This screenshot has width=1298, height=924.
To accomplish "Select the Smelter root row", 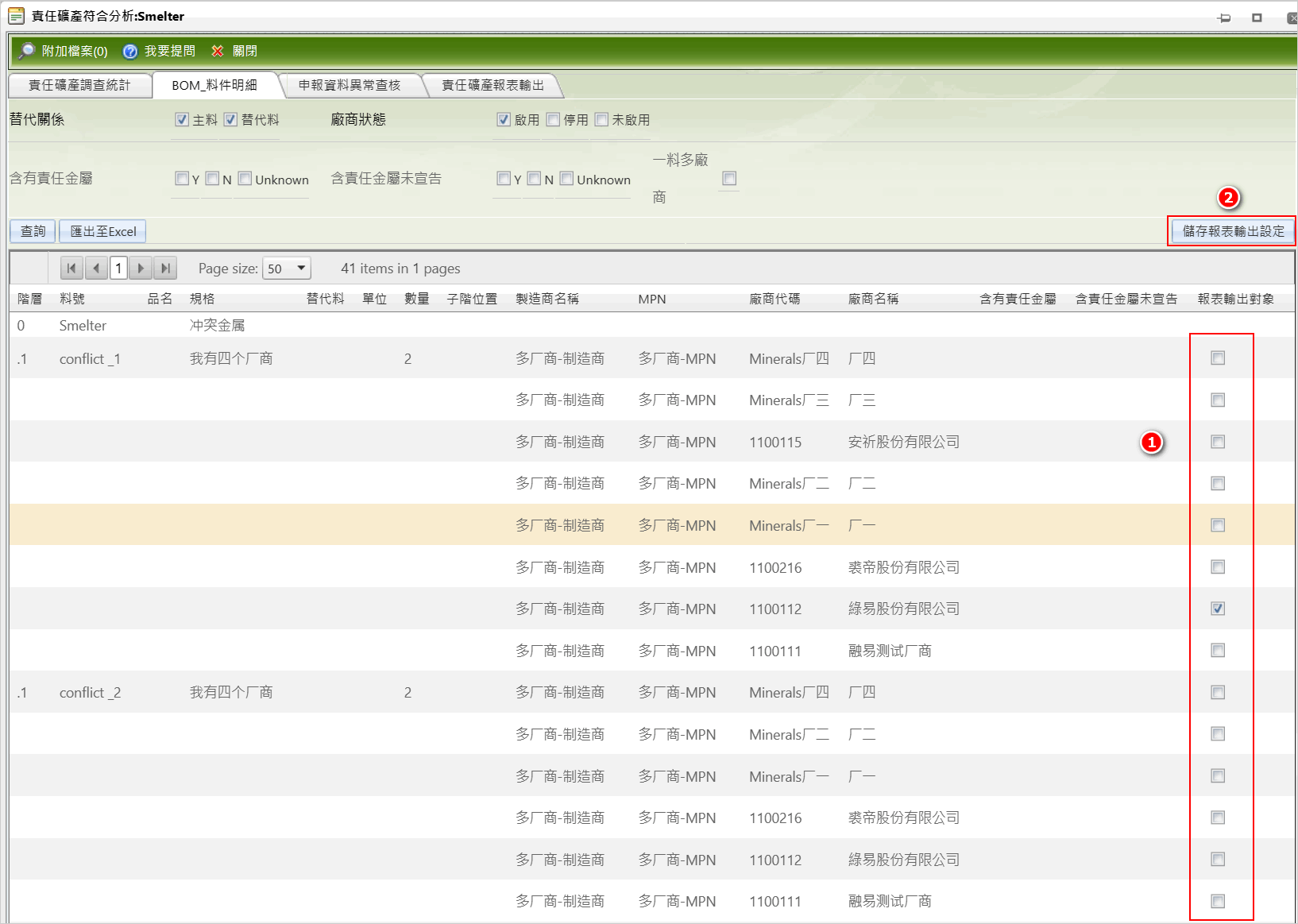I will [x=651, y=325].
